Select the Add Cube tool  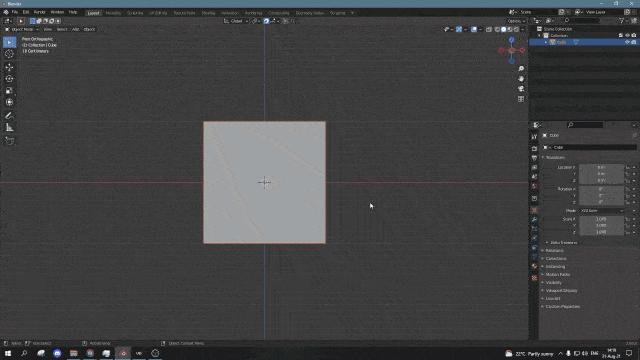click(x=9, y=141)
